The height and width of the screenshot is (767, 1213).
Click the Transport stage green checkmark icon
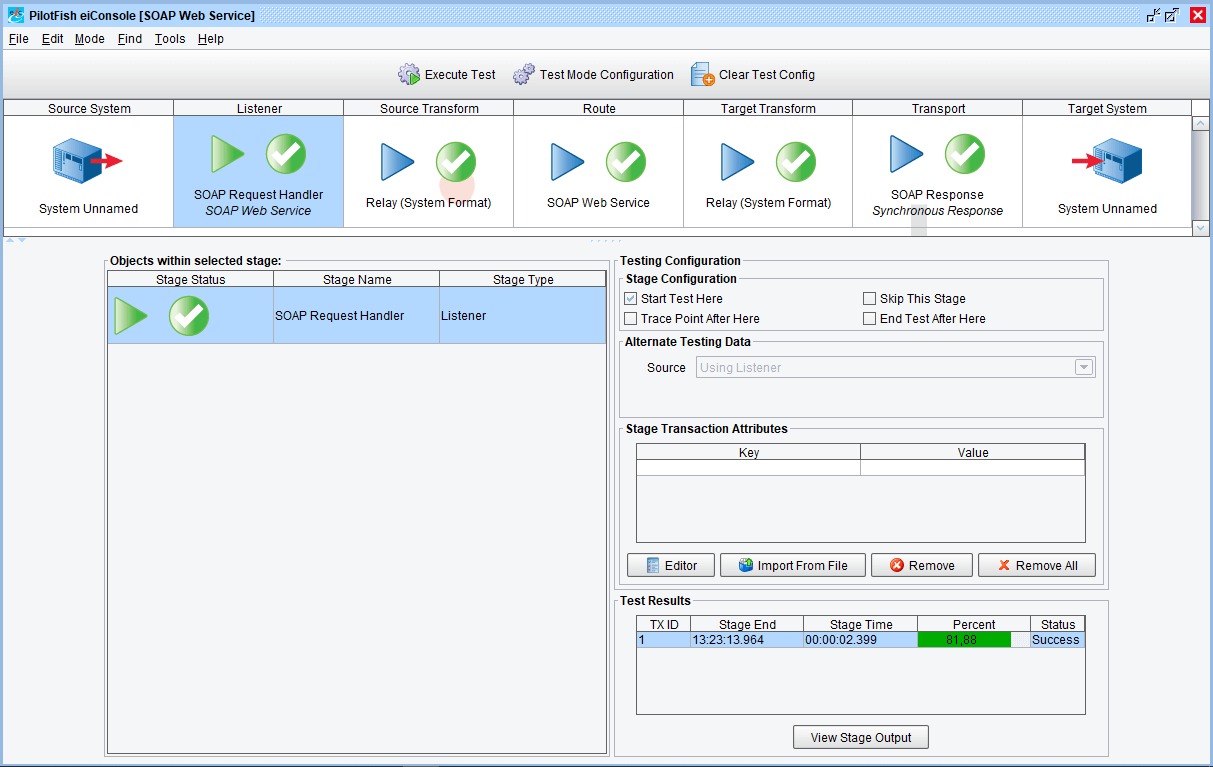pos(965,154)
